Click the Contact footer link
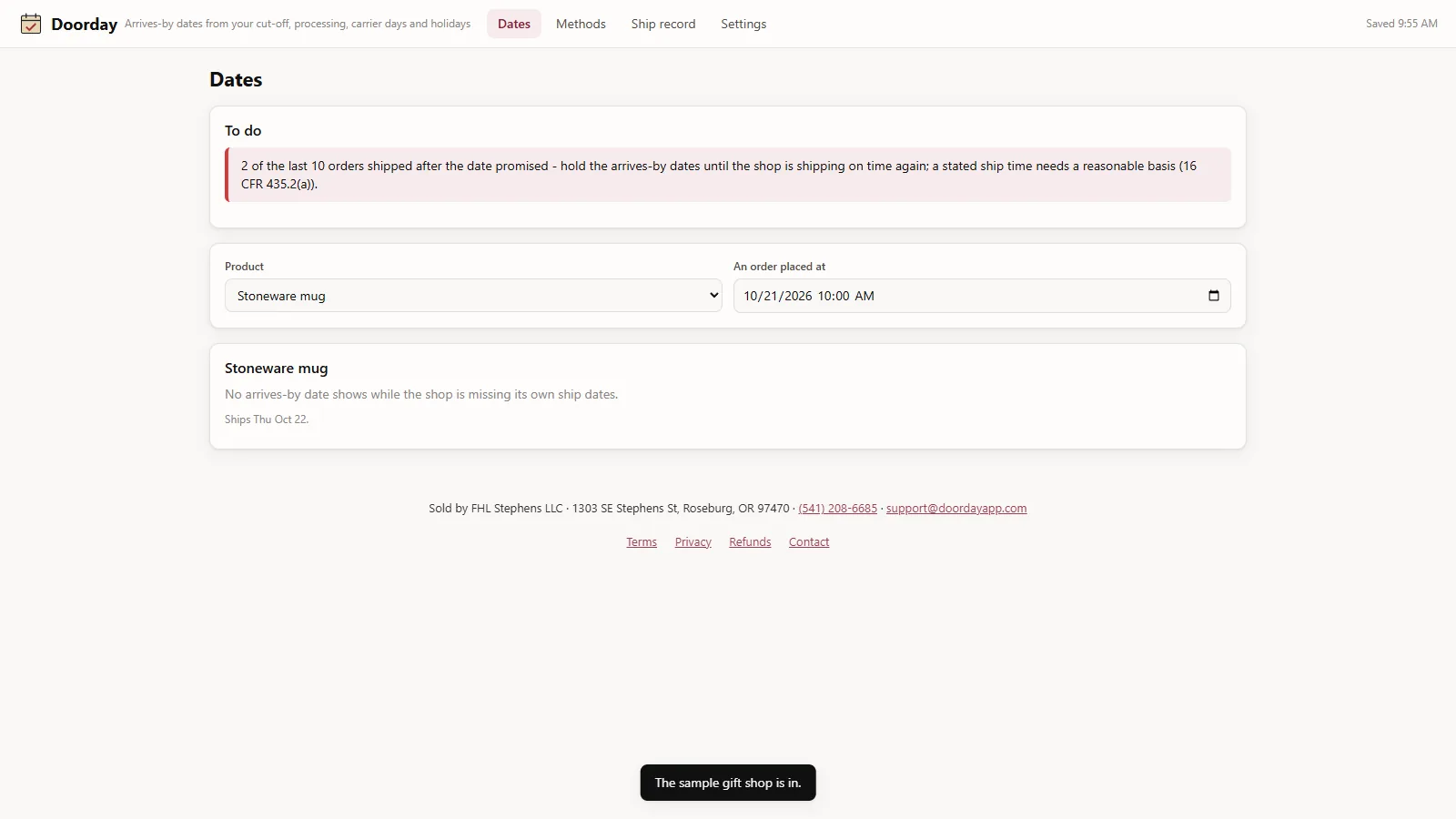 tap(809, 542)
